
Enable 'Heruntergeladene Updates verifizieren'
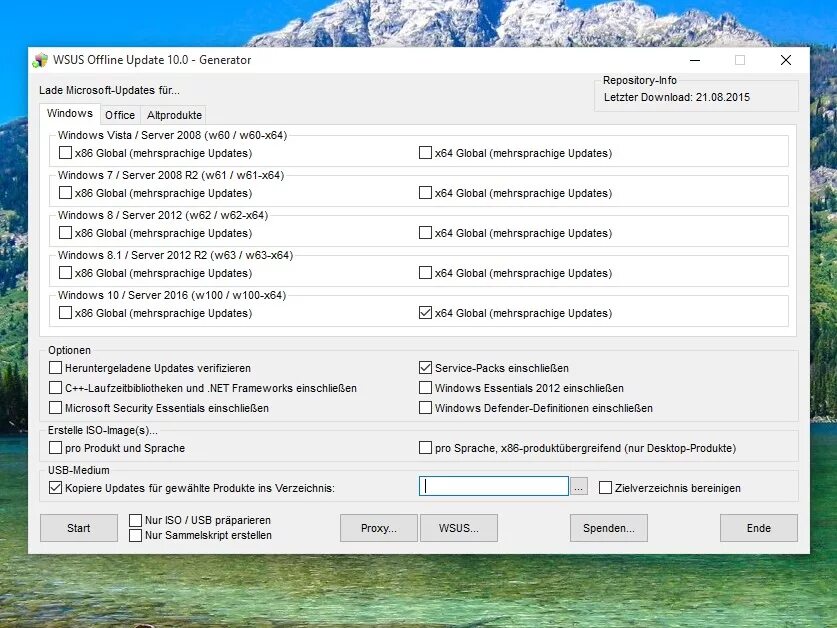(x=56, y=368)
